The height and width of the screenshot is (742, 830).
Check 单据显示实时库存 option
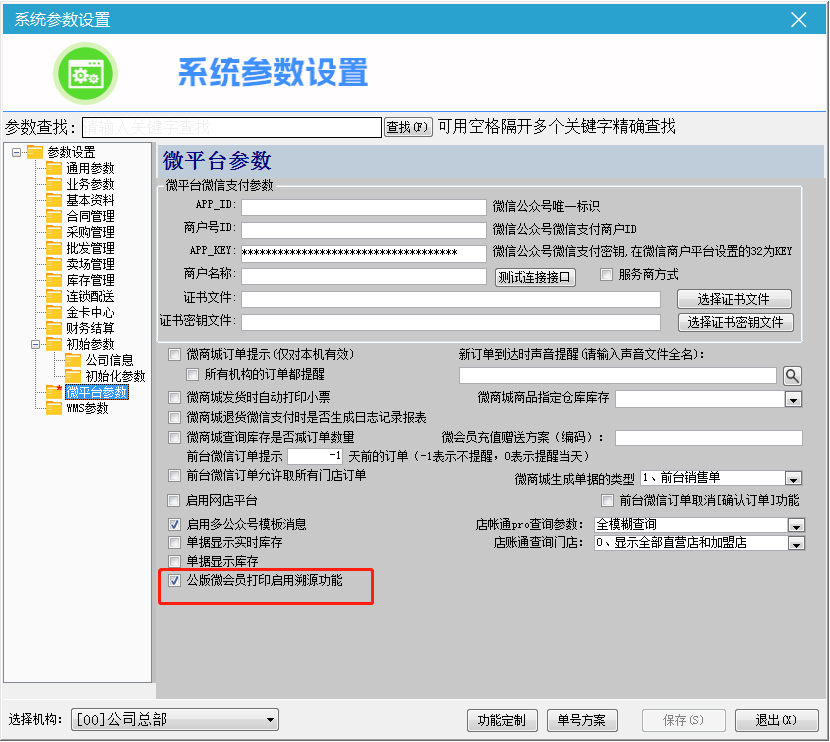174,542
